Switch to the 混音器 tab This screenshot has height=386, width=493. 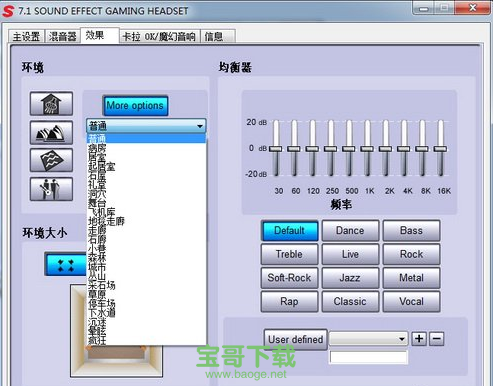point(62,36)
